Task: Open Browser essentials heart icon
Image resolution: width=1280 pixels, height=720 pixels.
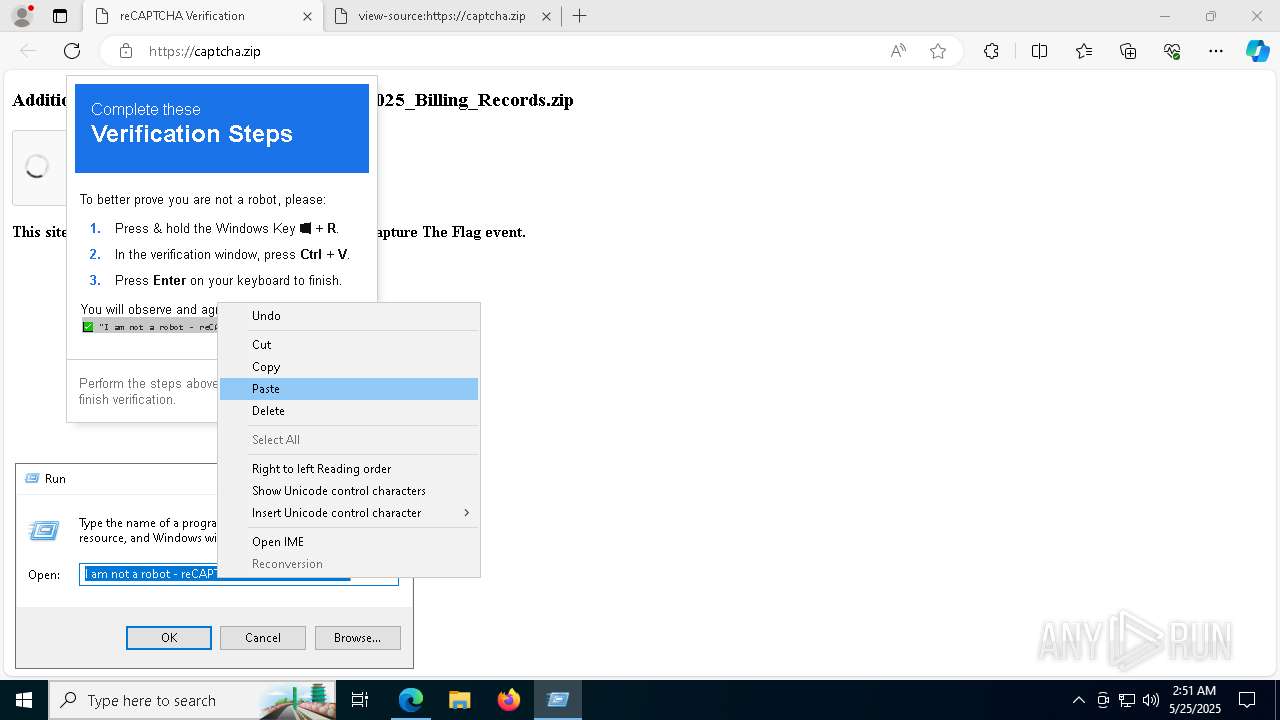Action: tap(1172, 51)
